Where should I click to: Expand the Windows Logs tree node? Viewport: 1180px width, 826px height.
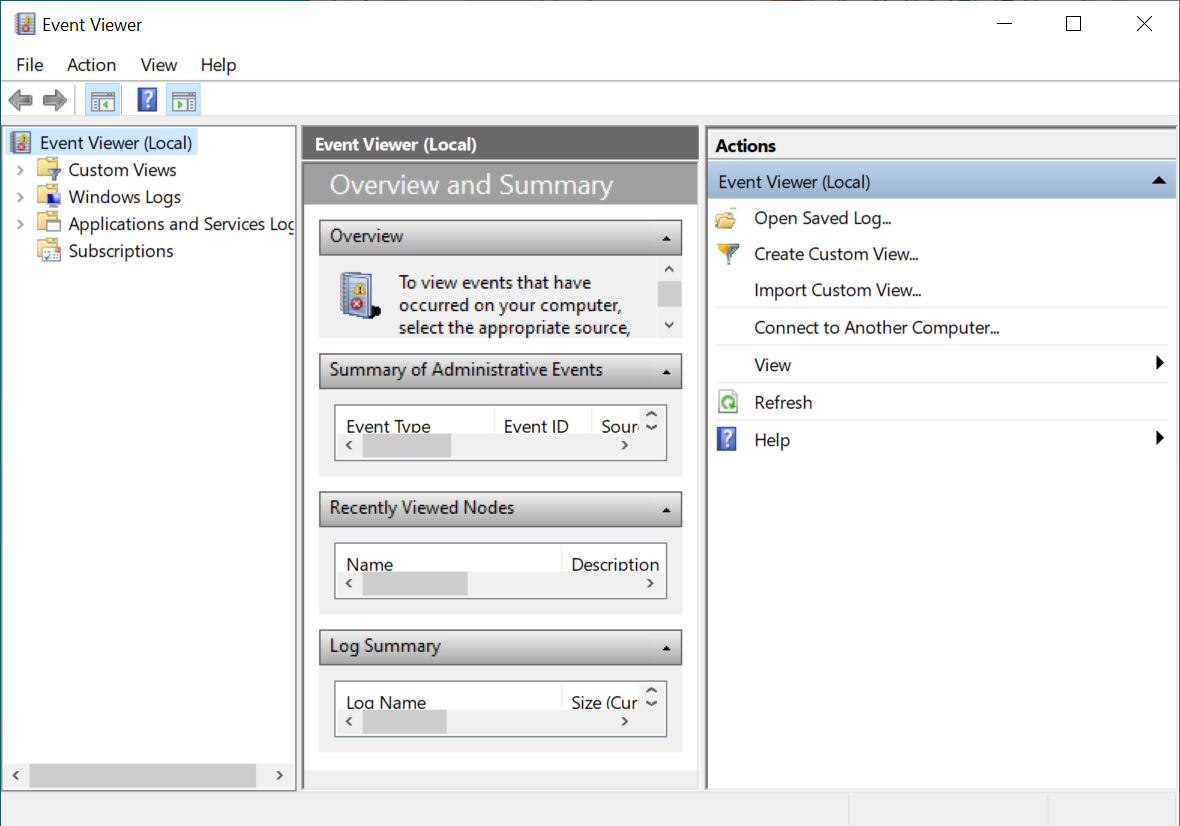20,197
